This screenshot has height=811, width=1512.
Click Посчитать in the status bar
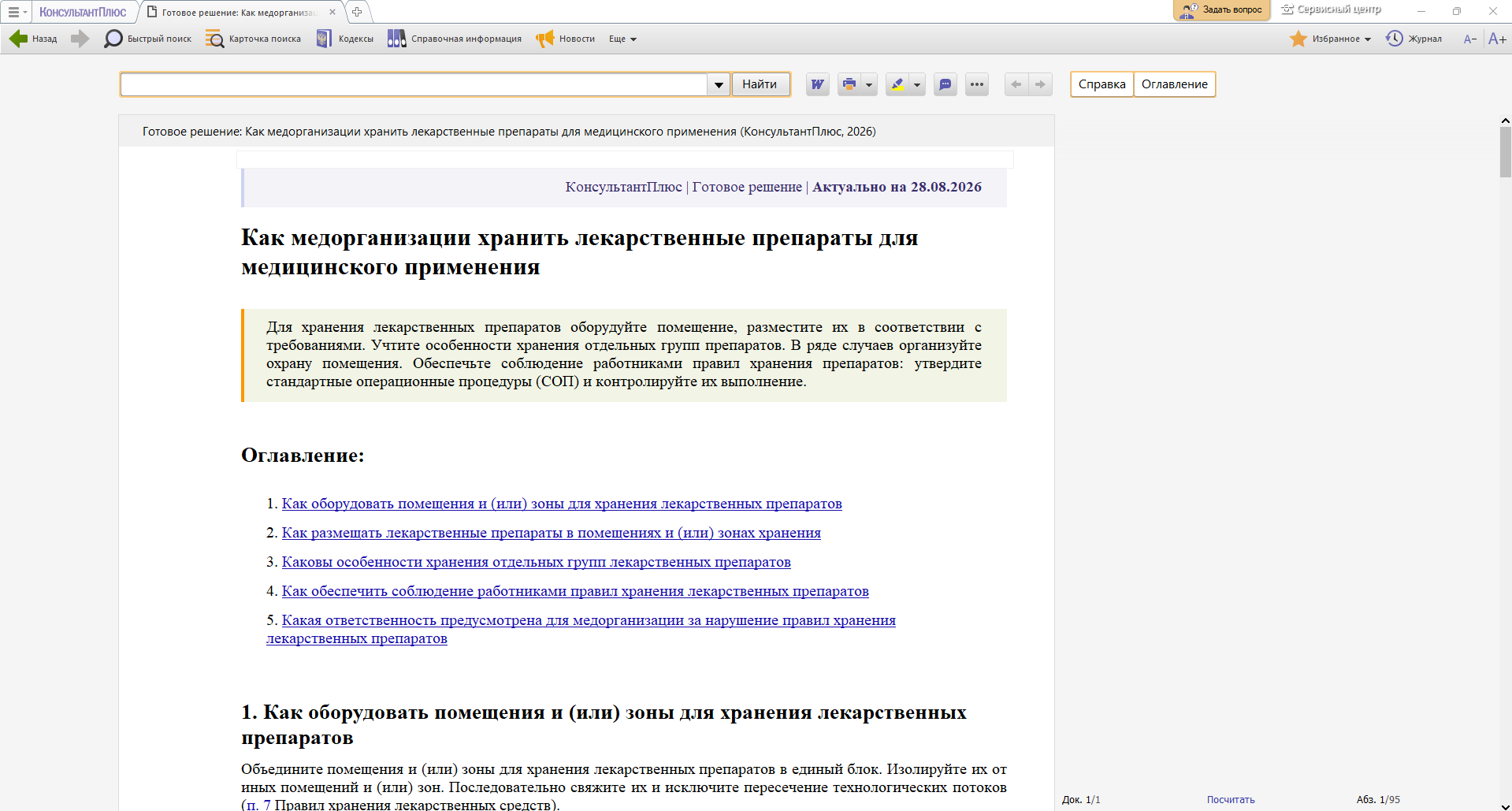point(1231,799)
